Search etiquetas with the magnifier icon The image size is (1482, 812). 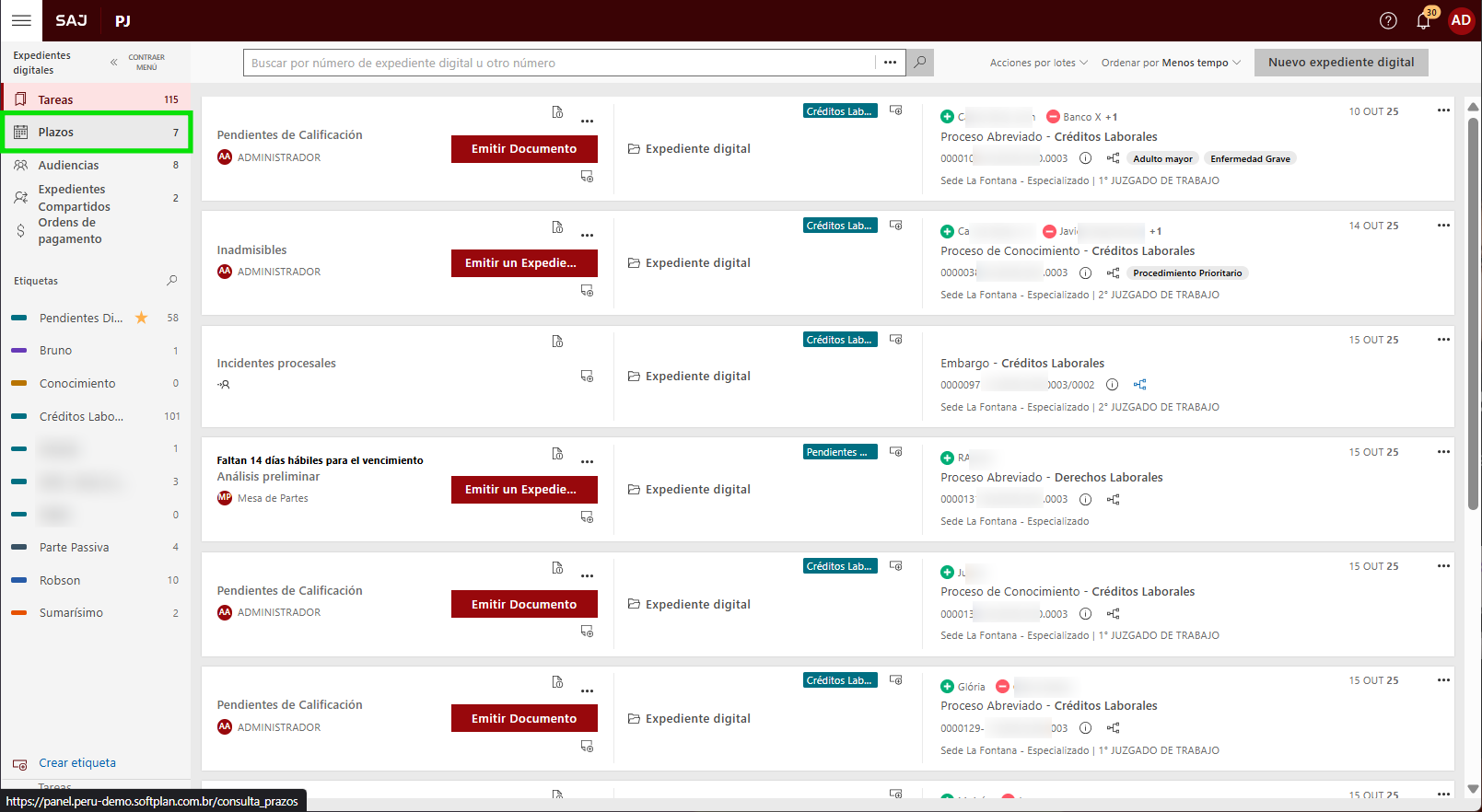tap(171, 281)
